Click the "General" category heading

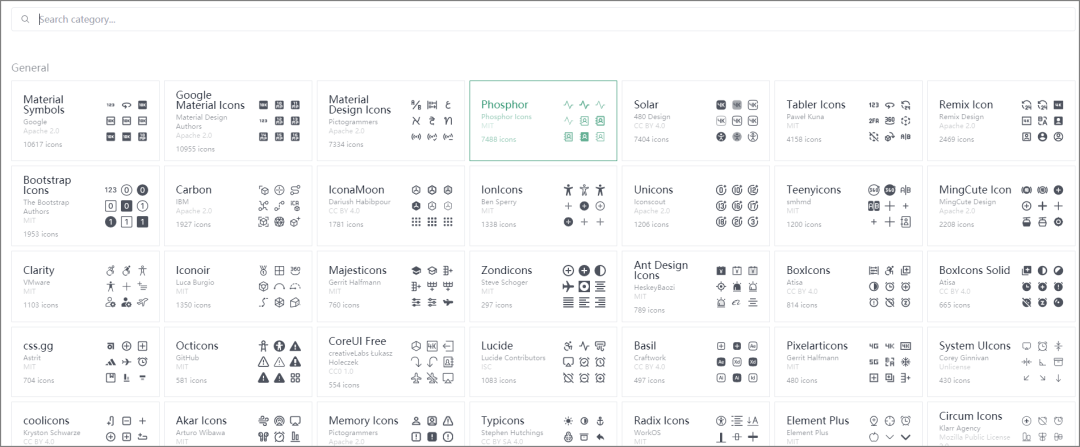coord(30,67)
